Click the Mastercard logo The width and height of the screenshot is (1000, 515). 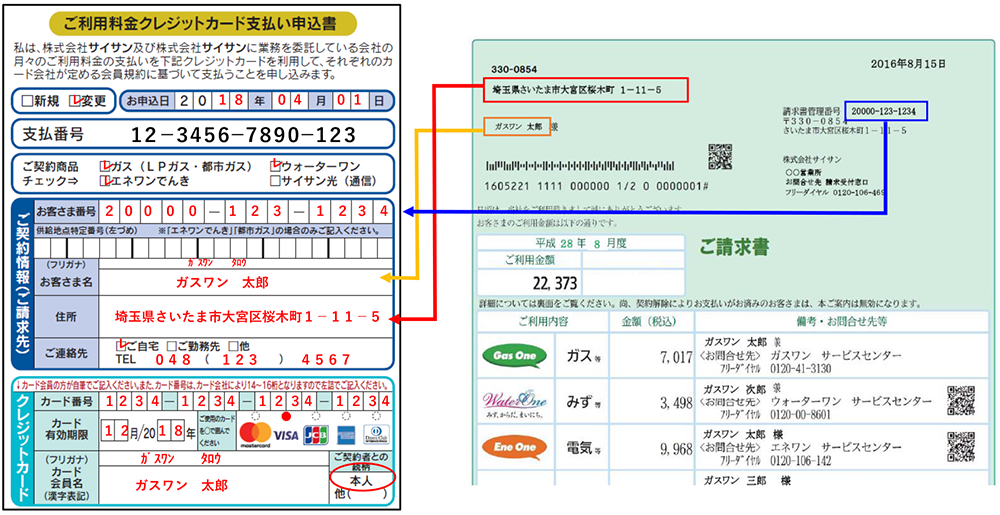[255, 435]
